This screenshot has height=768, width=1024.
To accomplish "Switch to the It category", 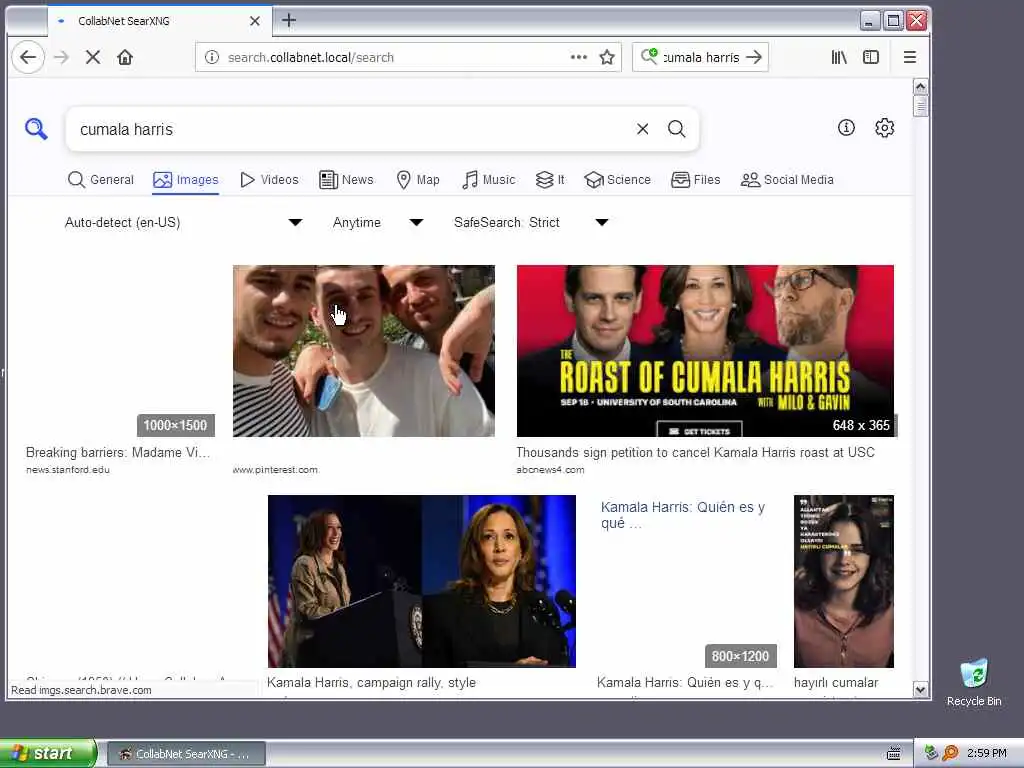I will 550,180.
